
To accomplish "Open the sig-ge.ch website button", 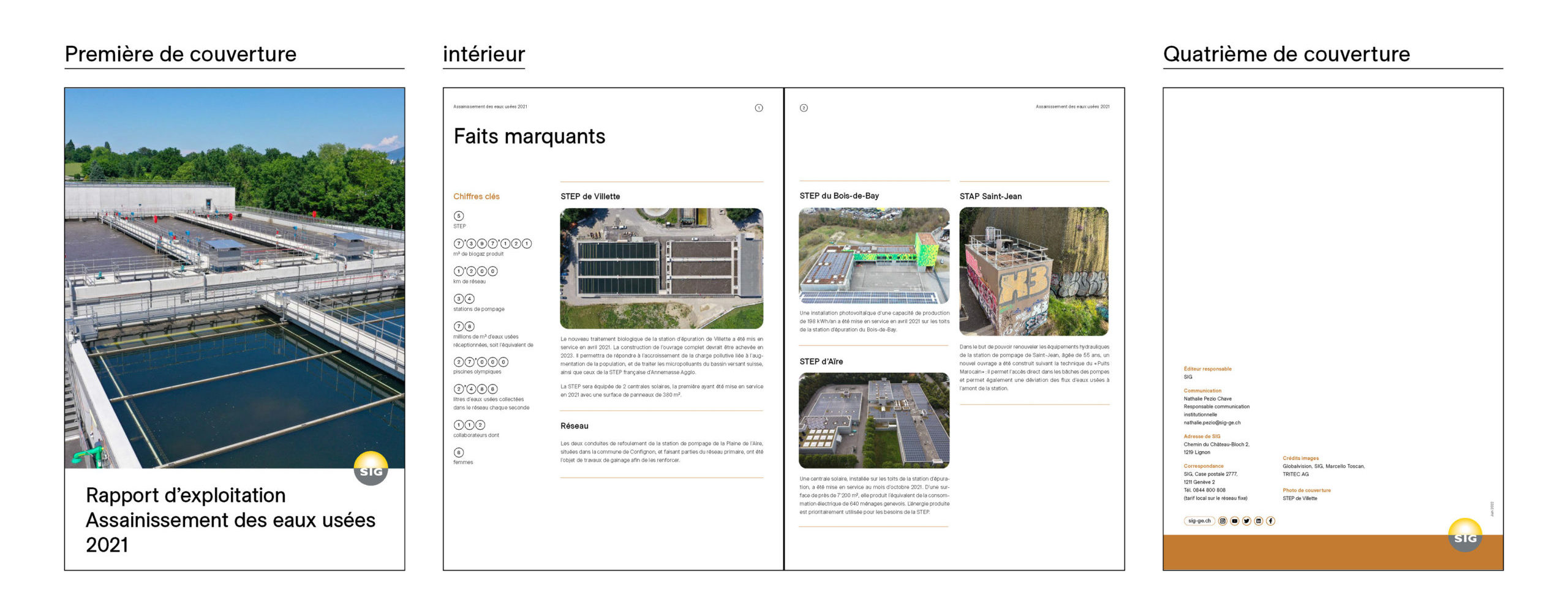I will pyautogui.click(x=1199, y=521).
